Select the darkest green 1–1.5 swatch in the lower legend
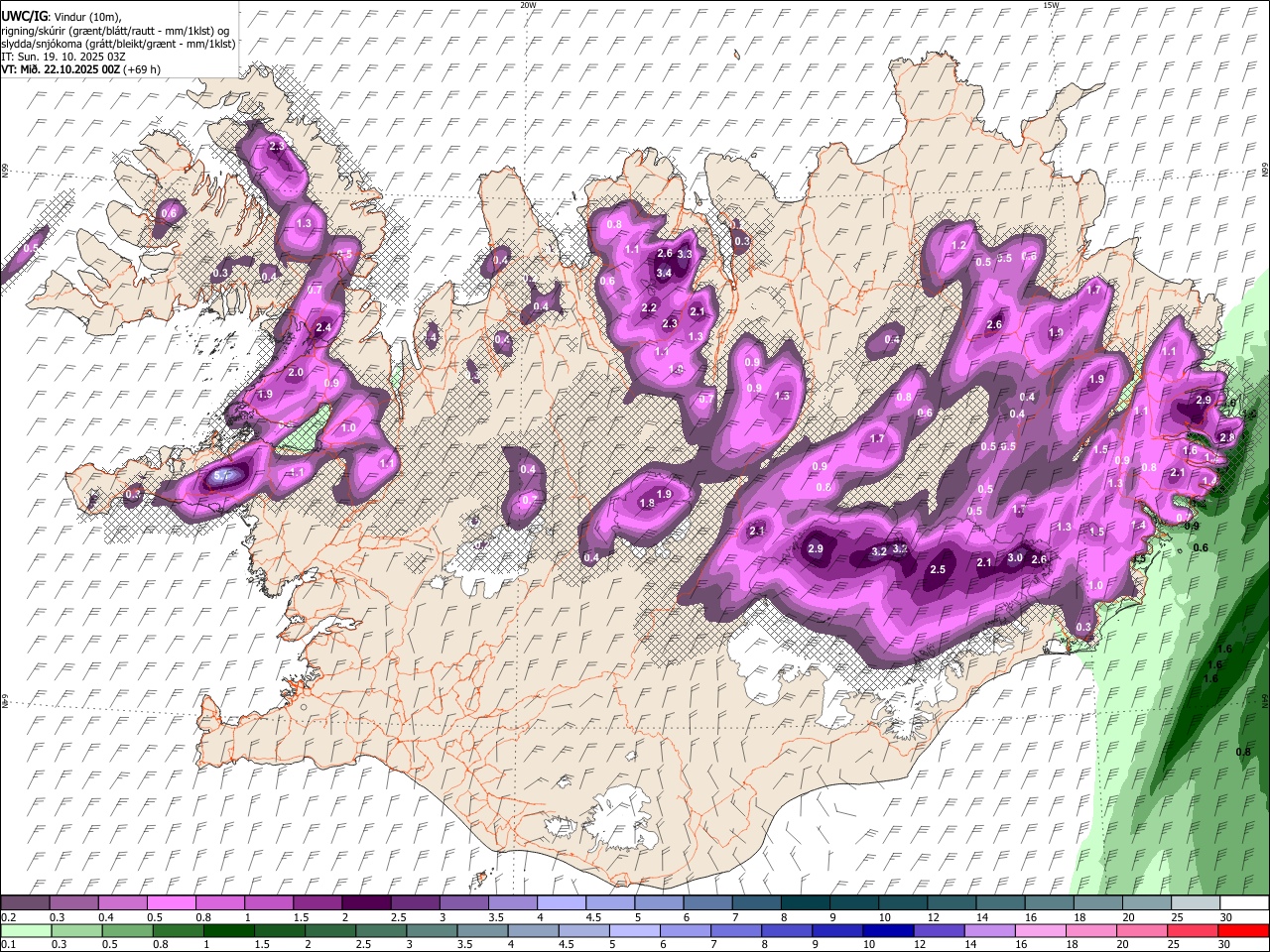1270x952 pixels. 228,931
